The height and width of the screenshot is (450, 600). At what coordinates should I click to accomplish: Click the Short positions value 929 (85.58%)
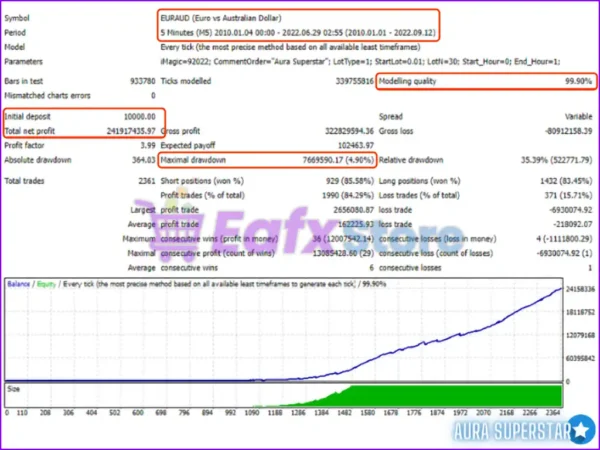(350, 181)
